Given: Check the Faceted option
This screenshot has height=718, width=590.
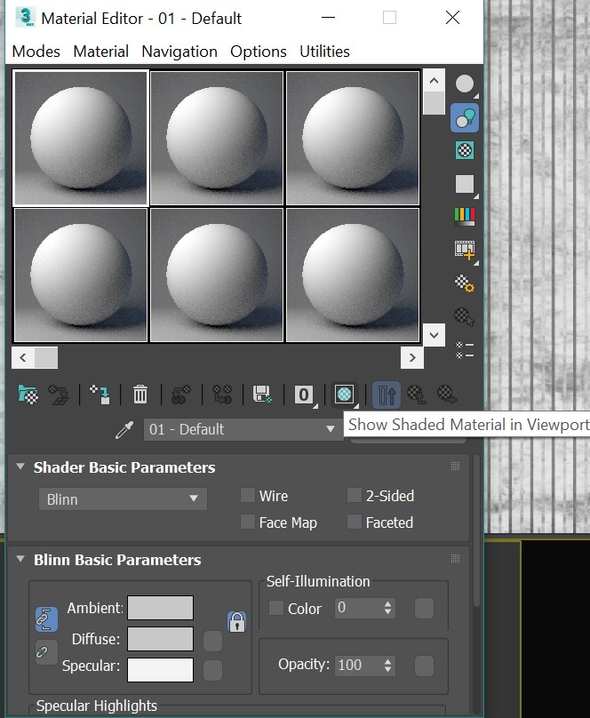Looking at the screenshot, I should (x=354, y=522).
